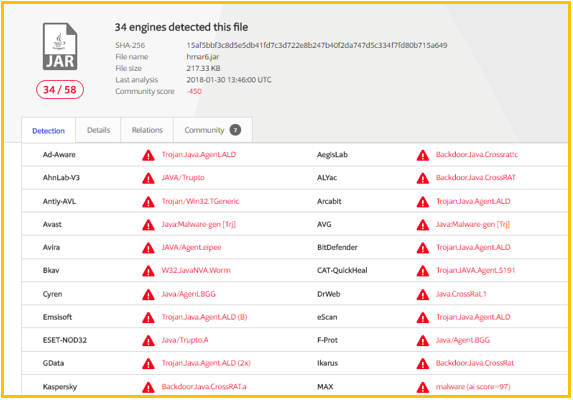Click the BitDefender engine name

point(337,247)
